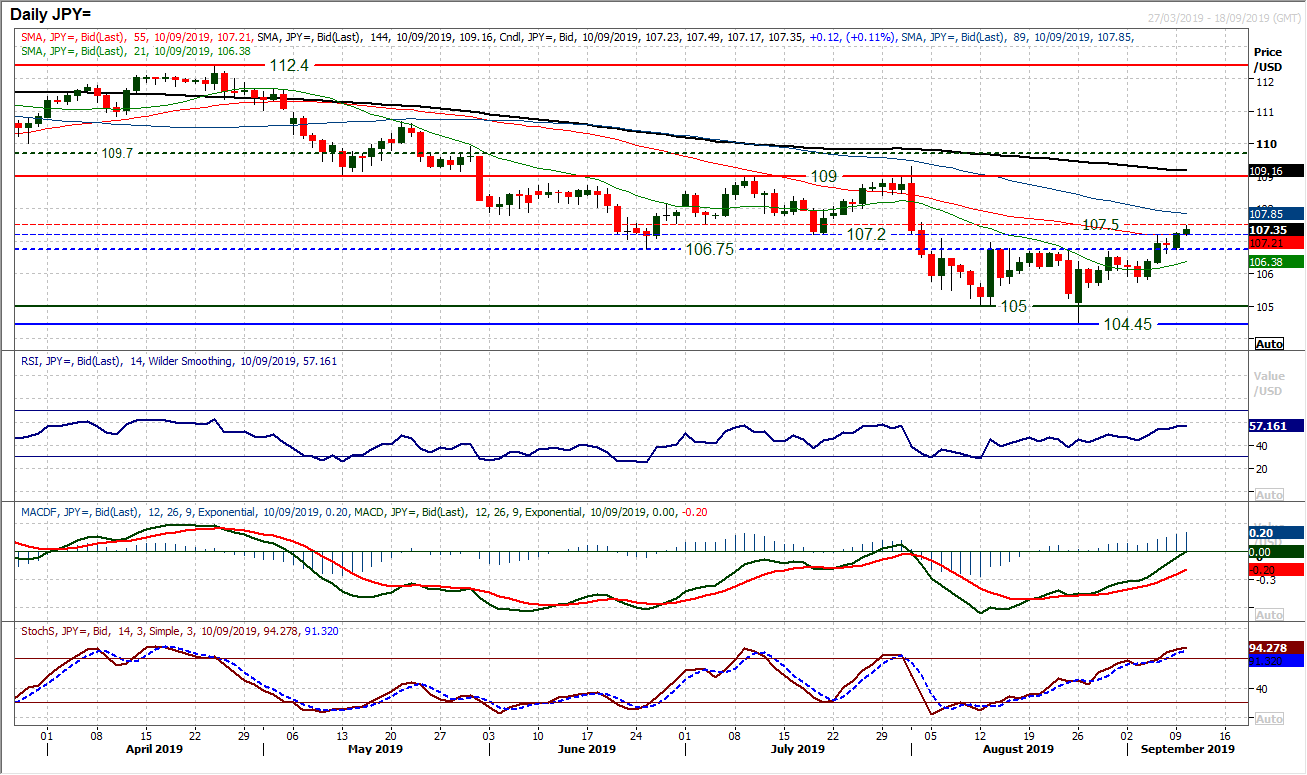Click the 57.161 RSI value tag

pos(1276,425)
